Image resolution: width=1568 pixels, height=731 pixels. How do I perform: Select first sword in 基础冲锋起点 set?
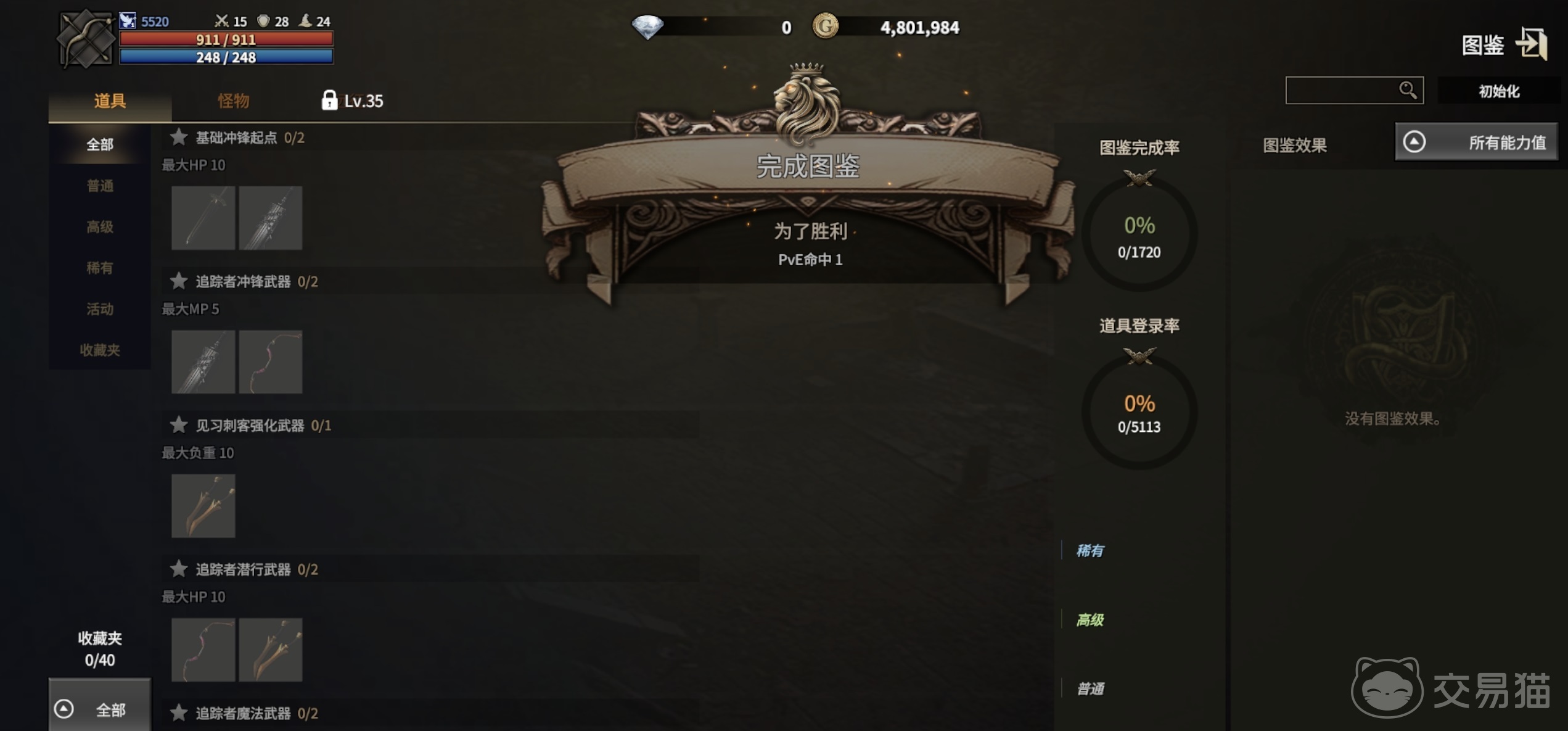(x=203, y=218)
